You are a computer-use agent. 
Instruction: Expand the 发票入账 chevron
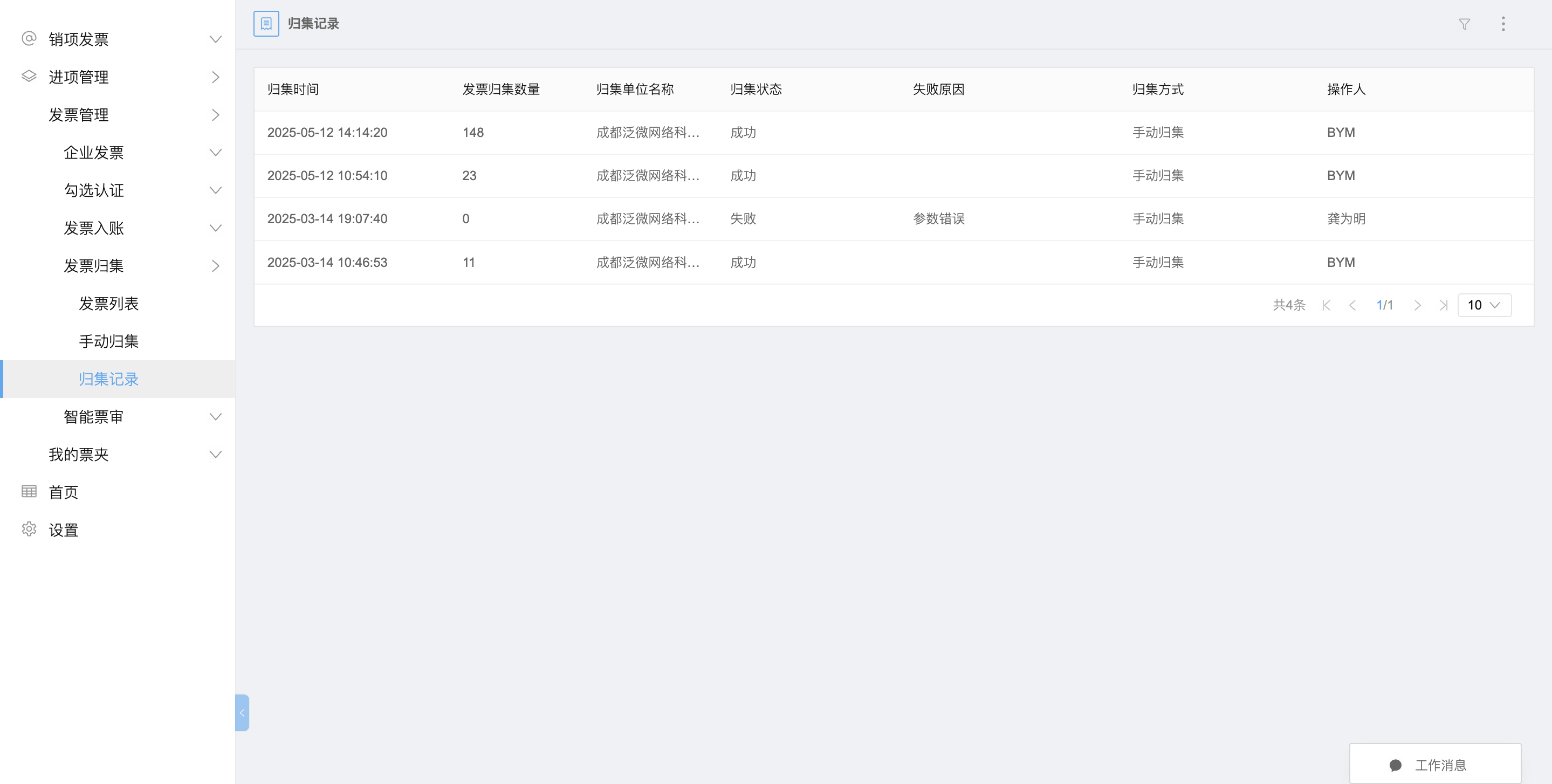pyautogui.click(x=215, y=228)
